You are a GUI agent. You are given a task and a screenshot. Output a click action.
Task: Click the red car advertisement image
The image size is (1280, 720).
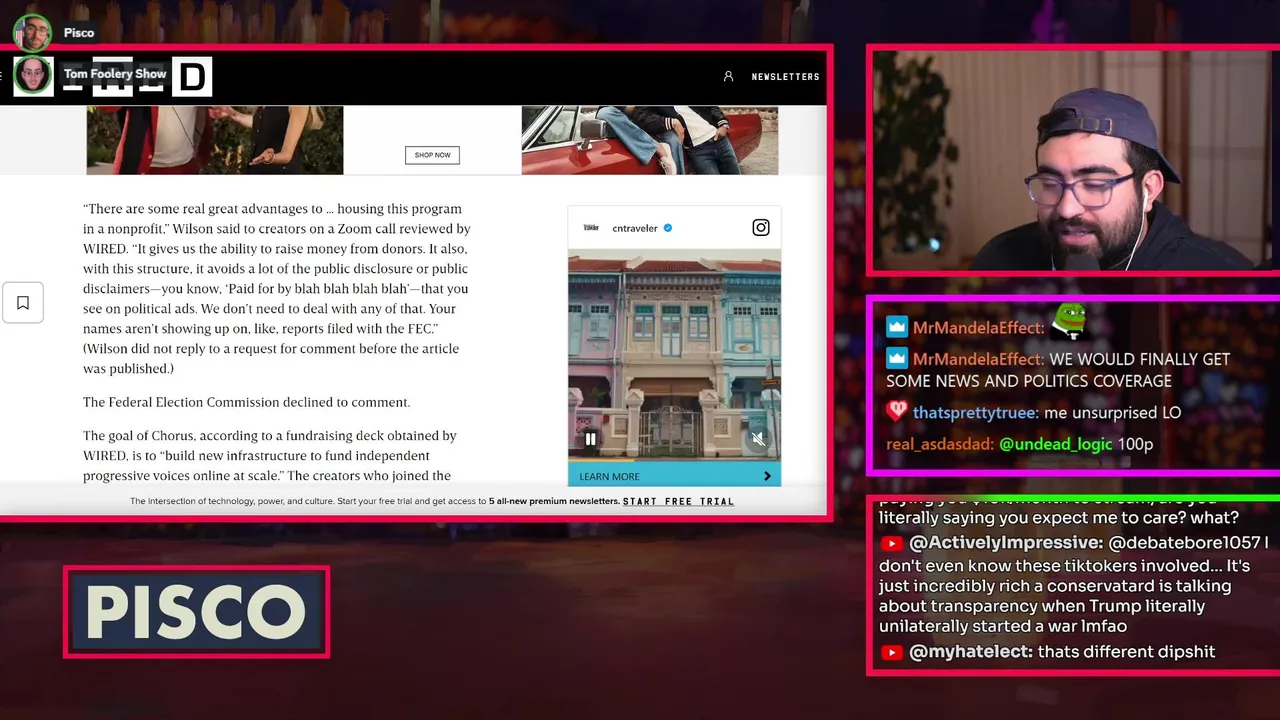(649, 139)
